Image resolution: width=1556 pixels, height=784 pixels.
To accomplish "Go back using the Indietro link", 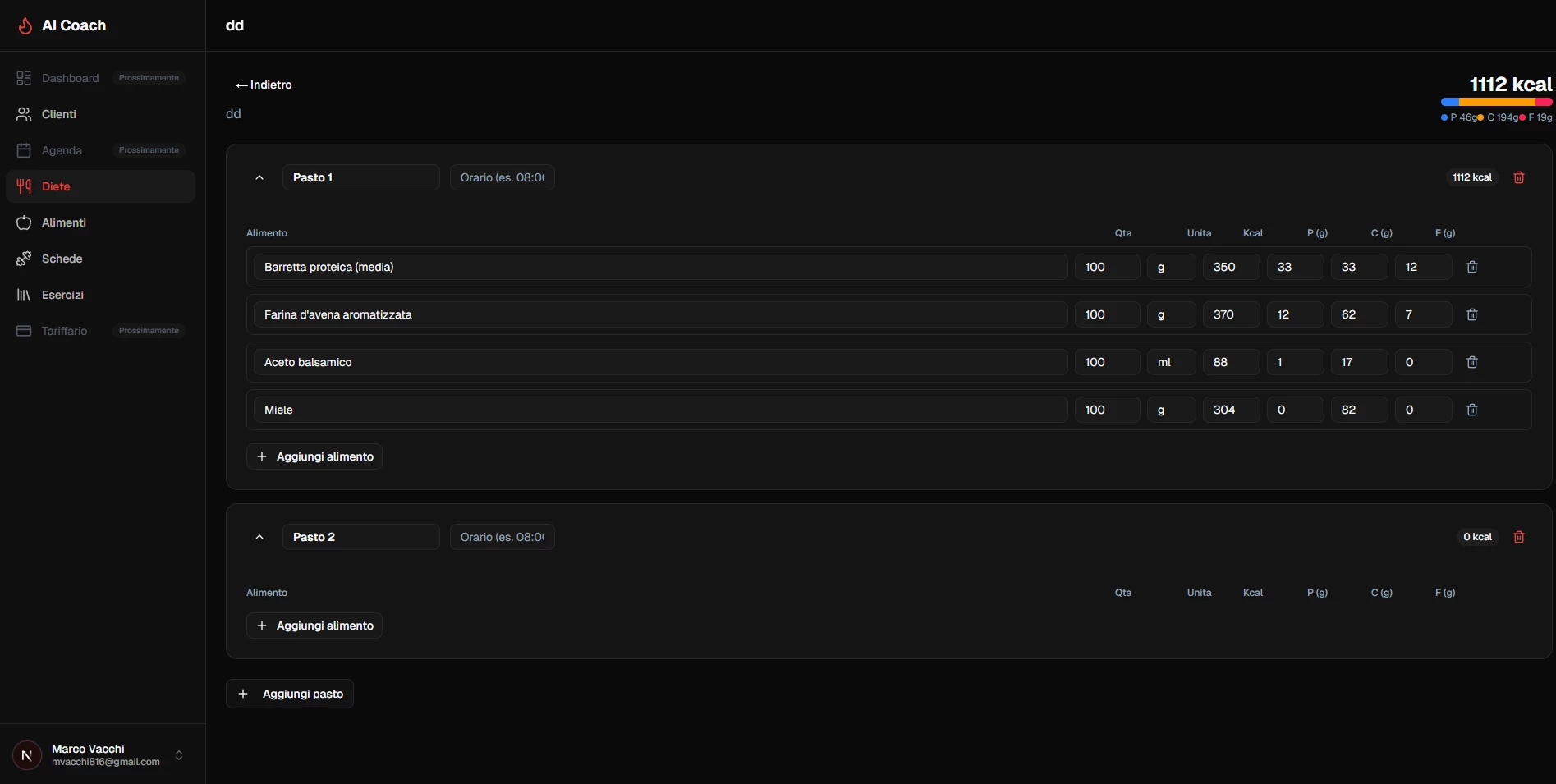I will [x=264, y=85].
